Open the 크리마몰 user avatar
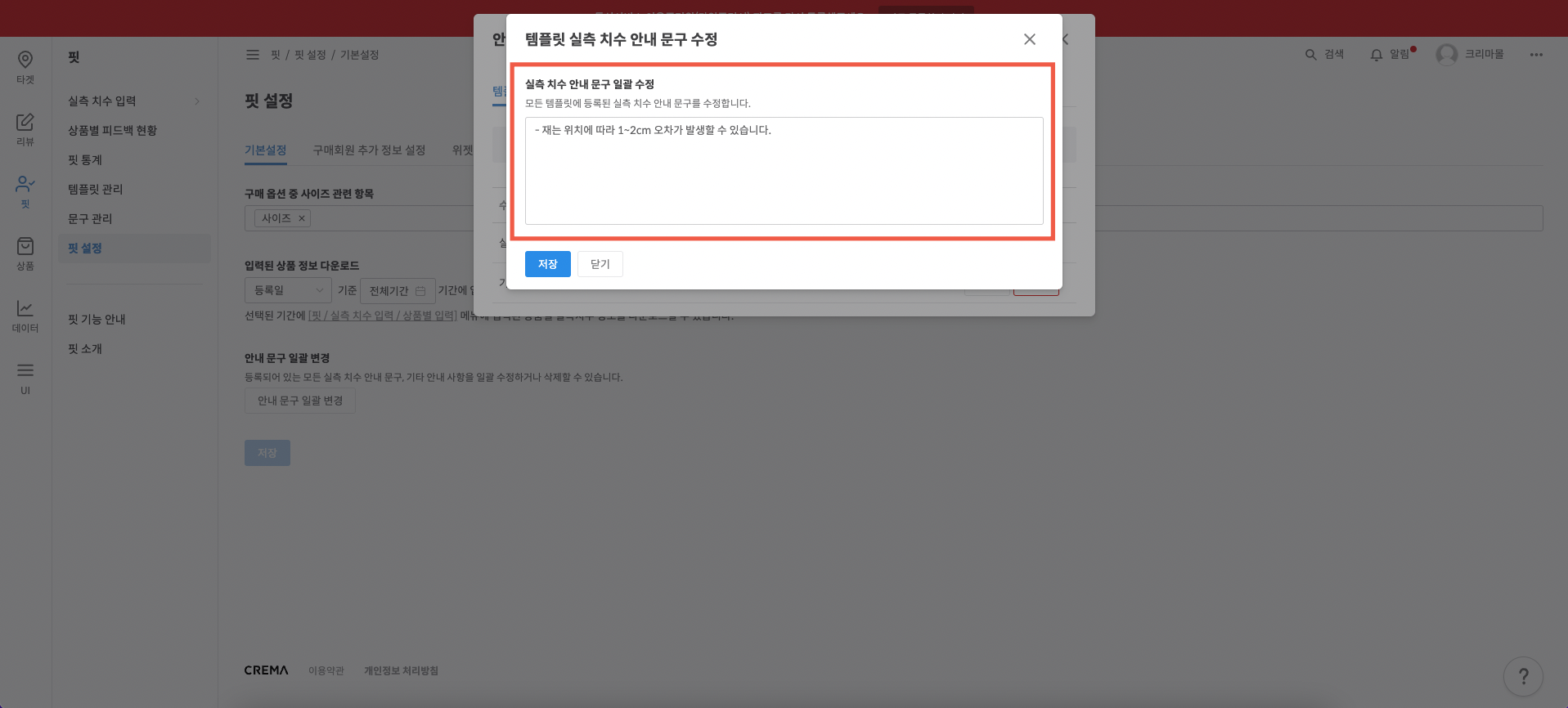 [x=1447, y=55]
